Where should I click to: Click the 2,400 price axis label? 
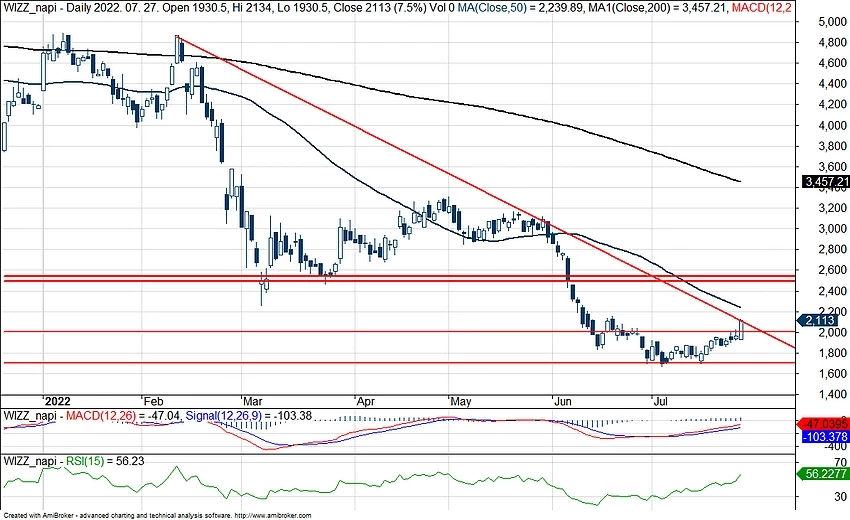(833, 291)
